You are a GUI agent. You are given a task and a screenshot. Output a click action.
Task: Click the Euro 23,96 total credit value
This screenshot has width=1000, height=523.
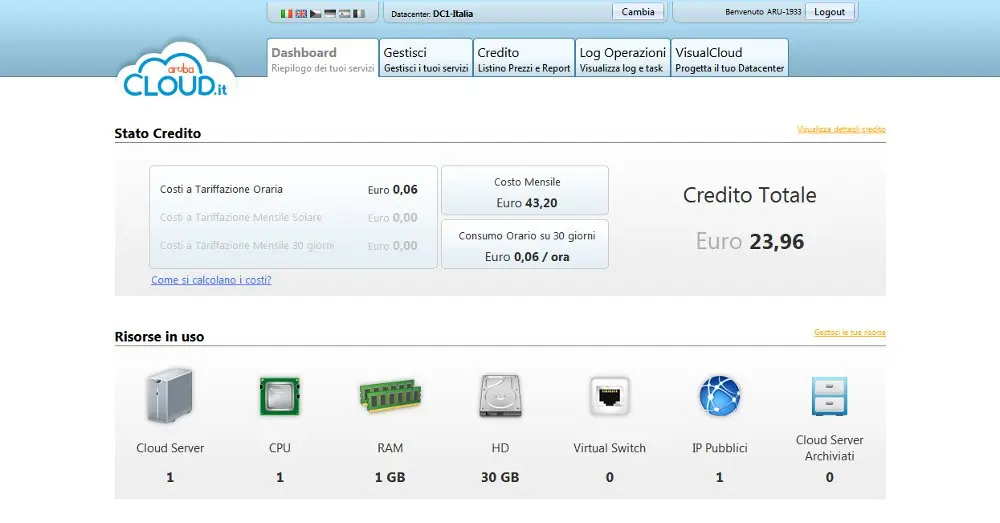pyautogui.click(x=749, y=242)
